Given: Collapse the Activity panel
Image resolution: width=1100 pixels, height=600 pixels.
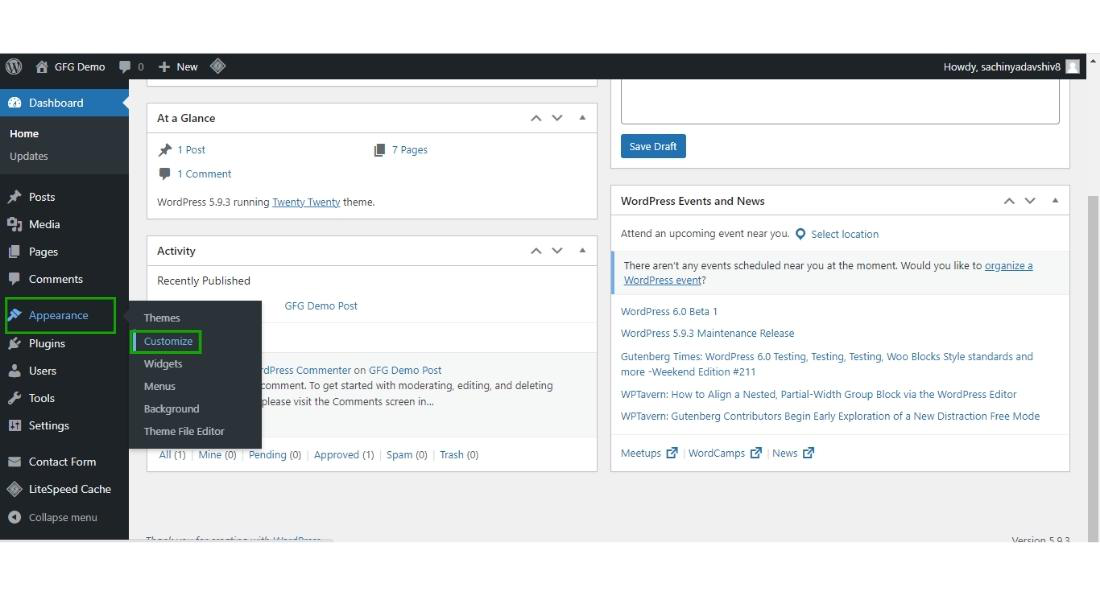Looking at the screenshot, I should (x=582, y=251).
